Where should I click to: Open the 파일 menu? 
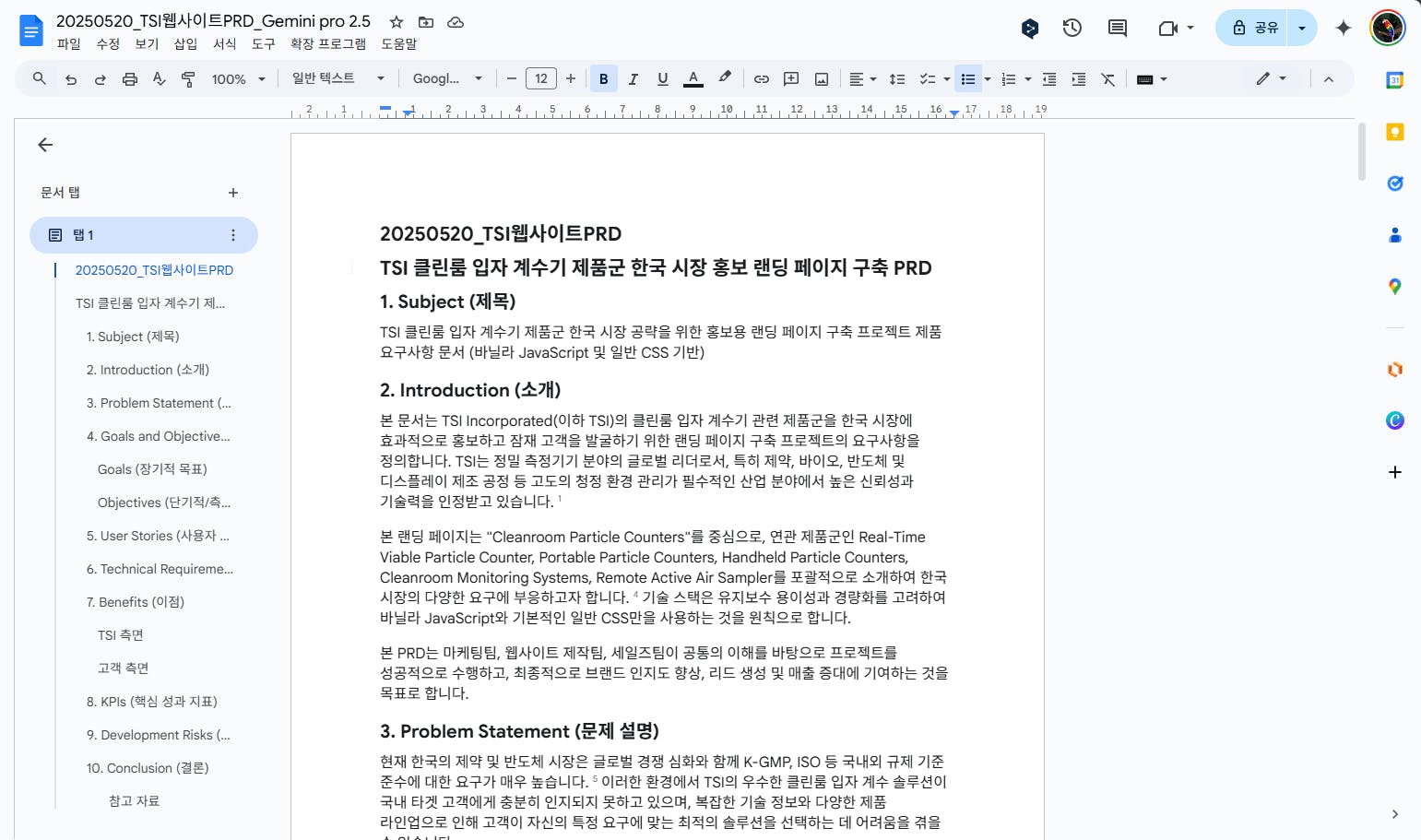coord(69,43)
